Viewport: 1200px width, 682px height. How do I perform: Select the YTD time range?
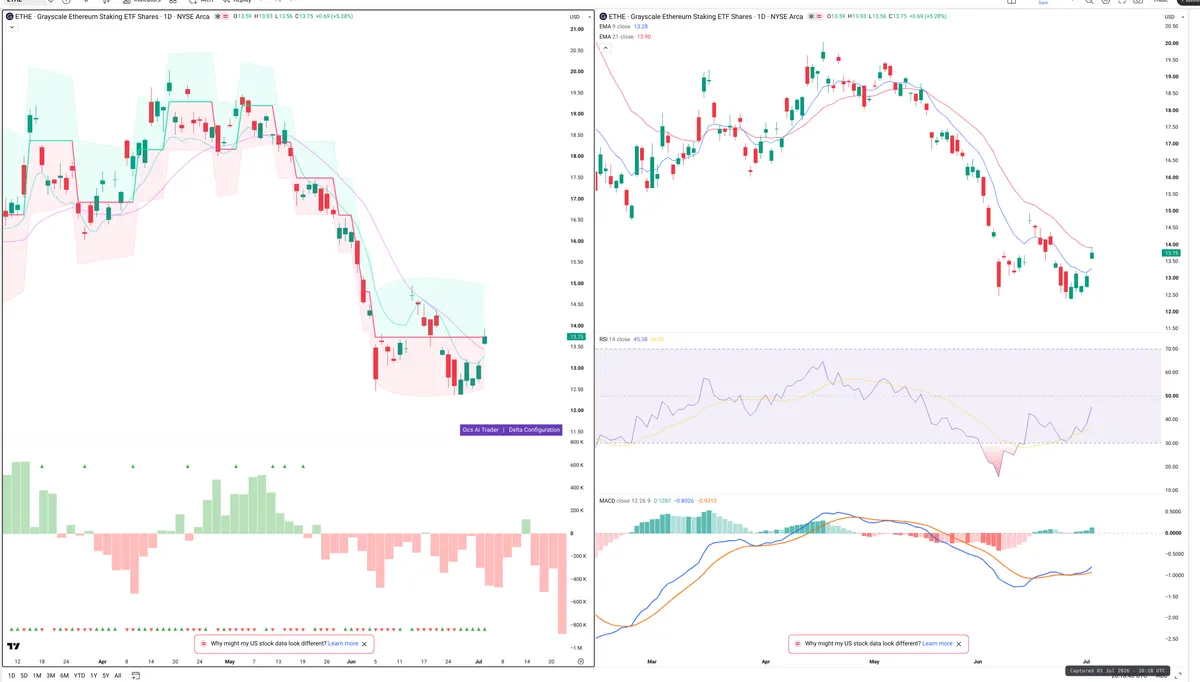coord(79,676)
